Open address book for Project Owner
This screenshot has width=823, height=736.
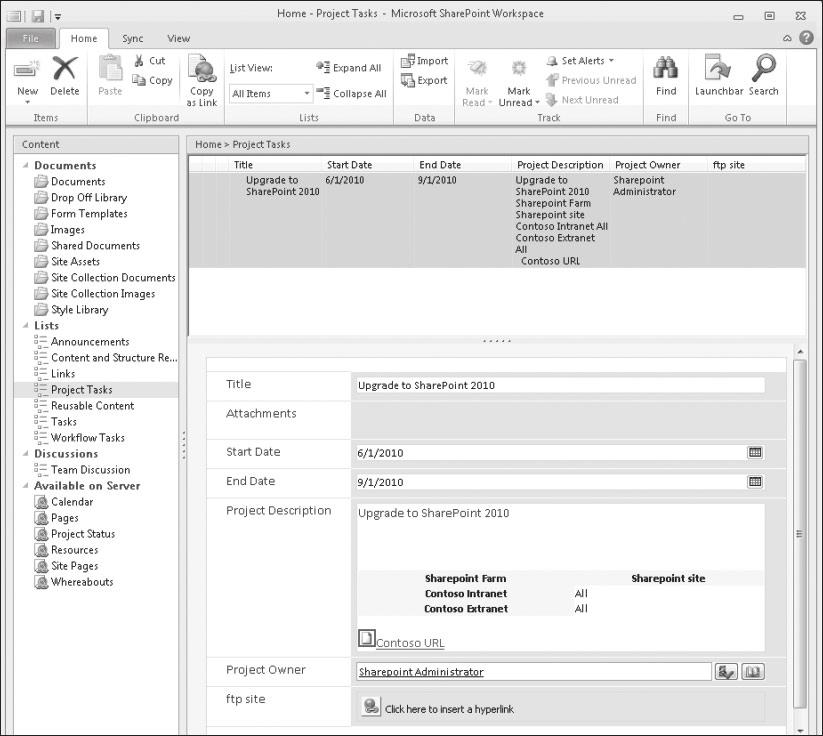[x=753, y=672]
